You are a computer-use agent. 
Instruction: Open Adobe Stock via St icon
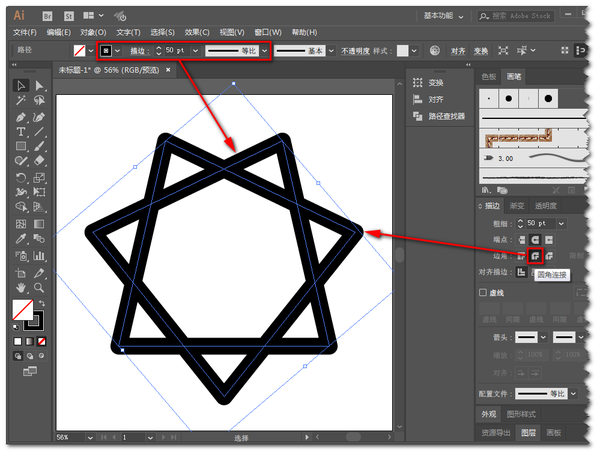(68, 16)
